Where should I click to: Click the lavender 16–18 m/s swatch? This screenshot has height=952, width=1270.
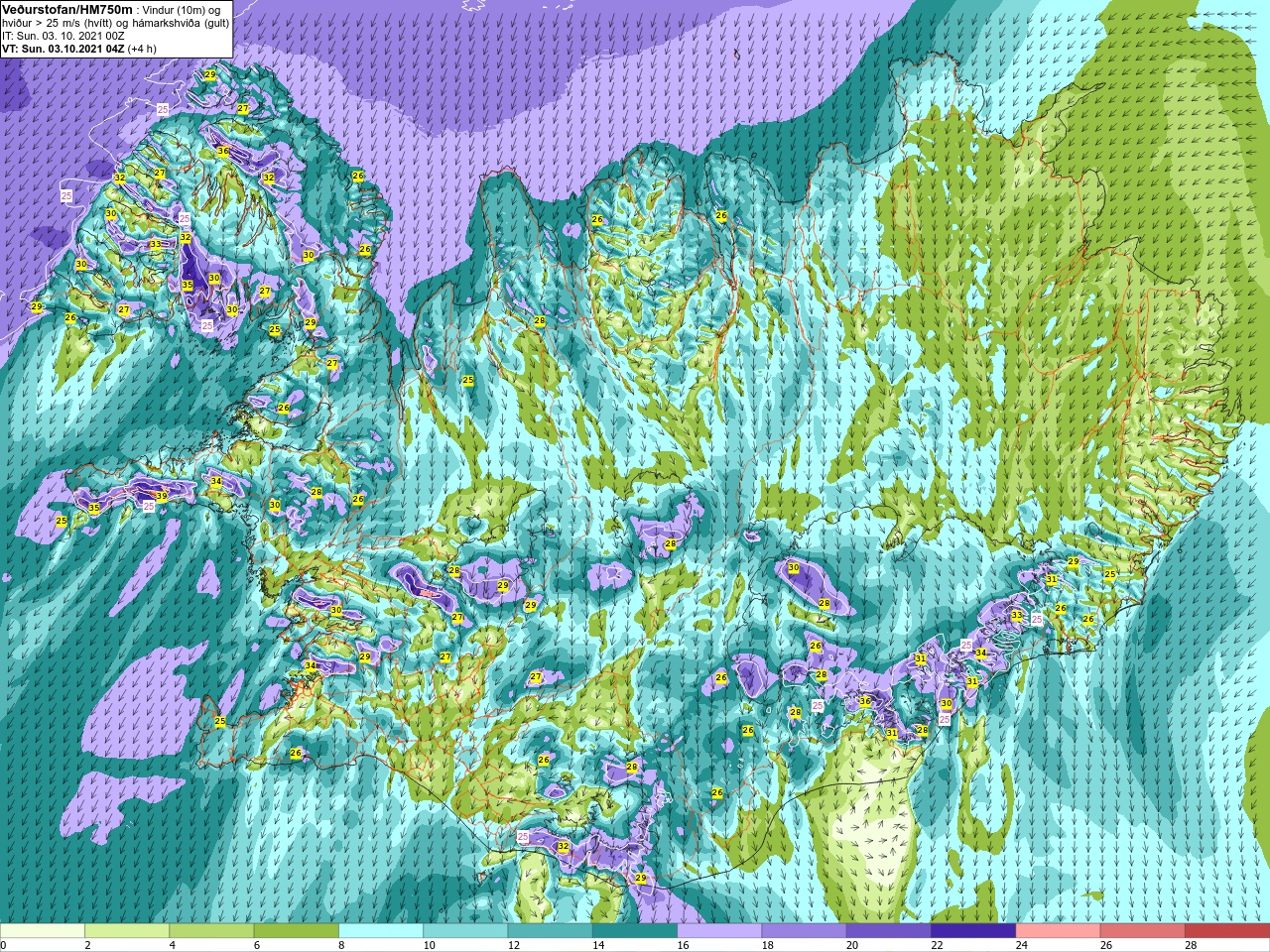[719, 931]
